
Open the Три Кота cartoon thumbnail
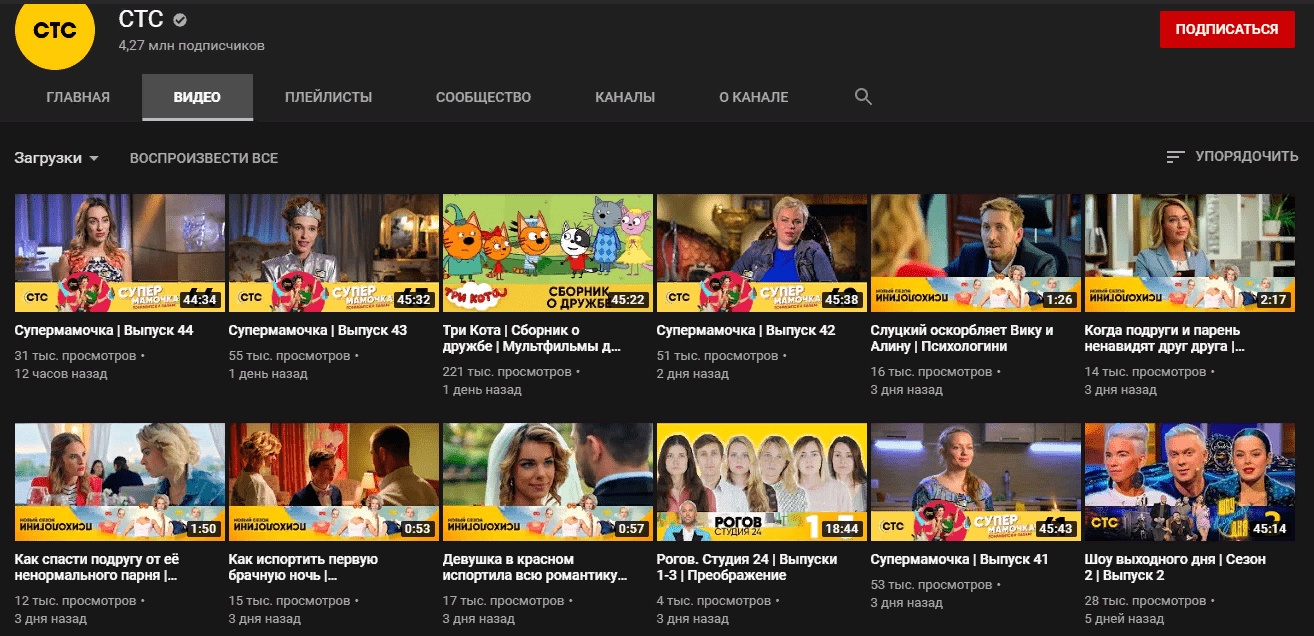(x=548, y=253)
